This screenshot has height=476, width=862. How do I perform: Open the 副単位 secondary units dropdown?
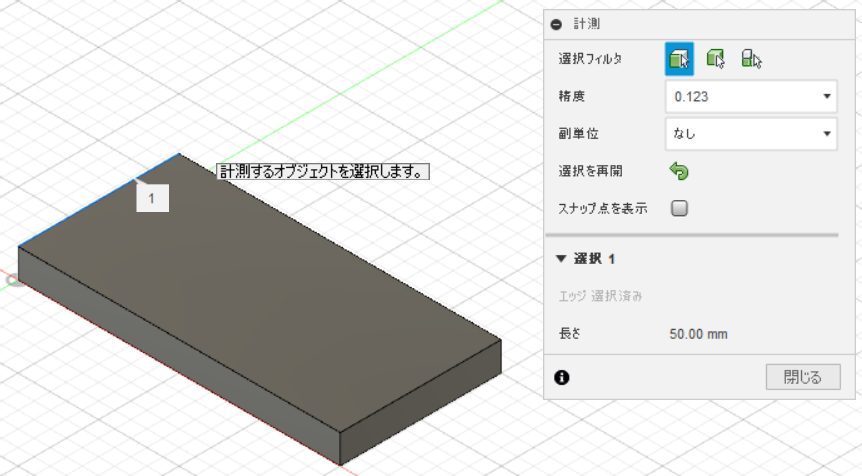[751, 134]
